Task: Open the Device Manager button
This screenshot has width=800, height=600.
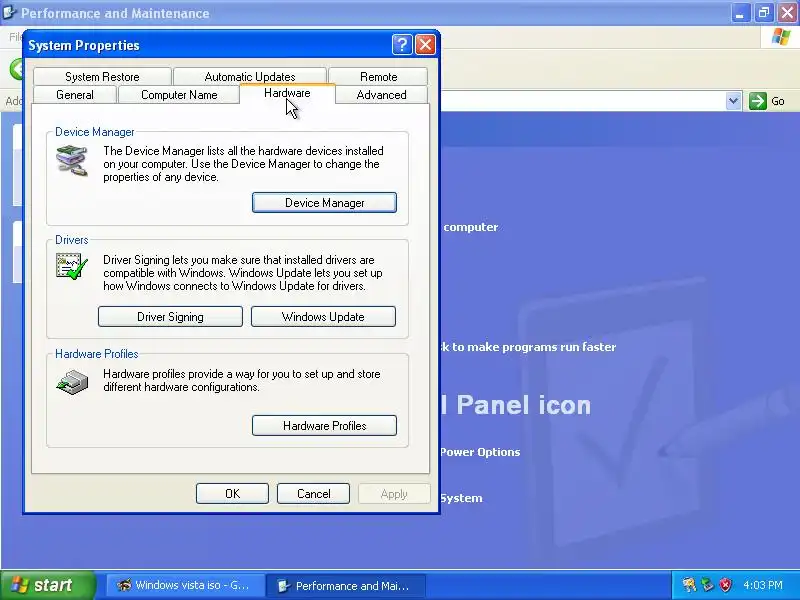Action: click(x=324, y=203)
